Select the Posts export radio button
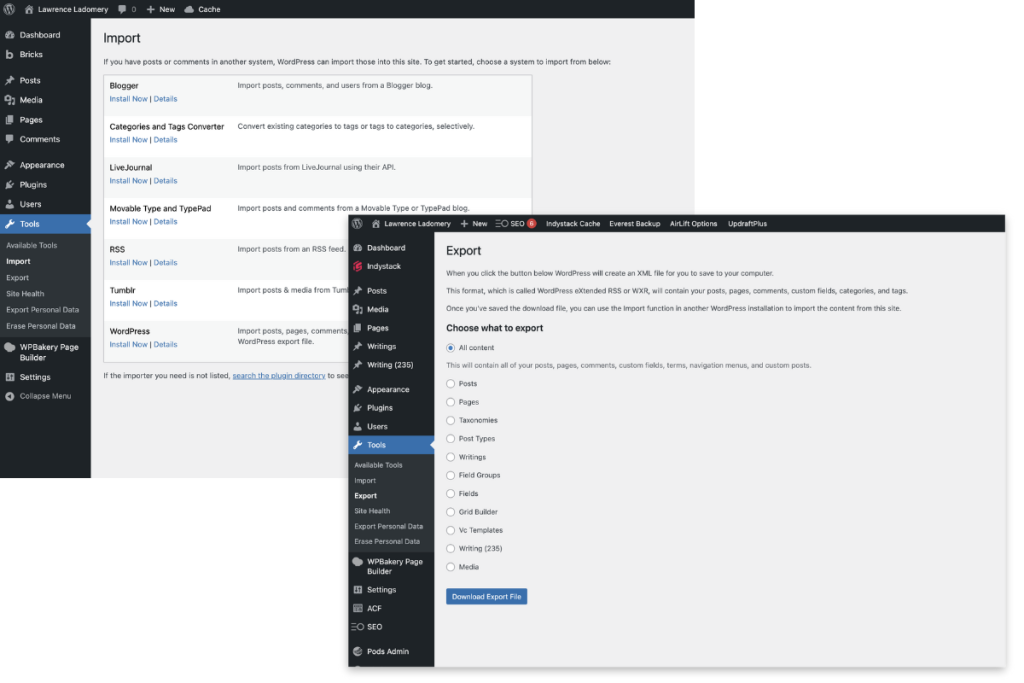Screen dimensions: 1024x683 [x=451, y=384]
